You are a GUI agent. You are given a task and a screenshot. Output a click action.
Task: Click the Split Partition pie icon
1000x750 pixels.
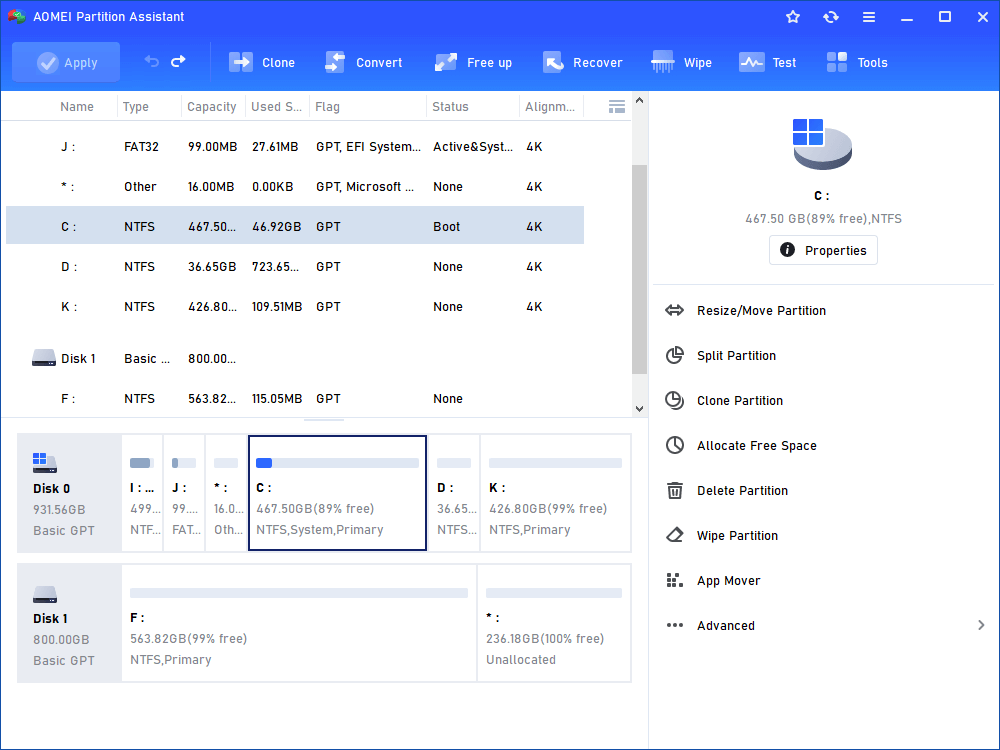tap(675, 355)
